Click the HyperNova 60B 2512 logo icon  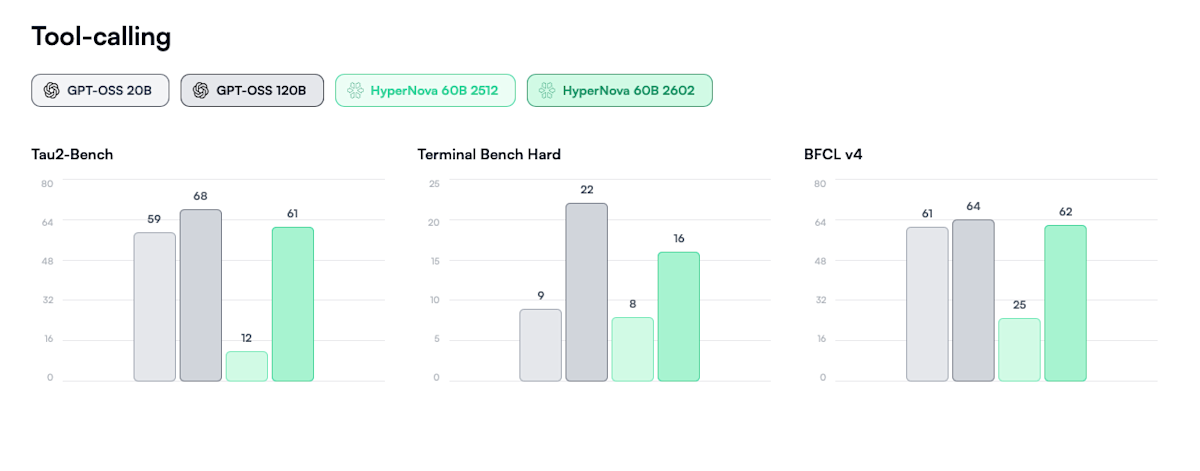[355, 90]
